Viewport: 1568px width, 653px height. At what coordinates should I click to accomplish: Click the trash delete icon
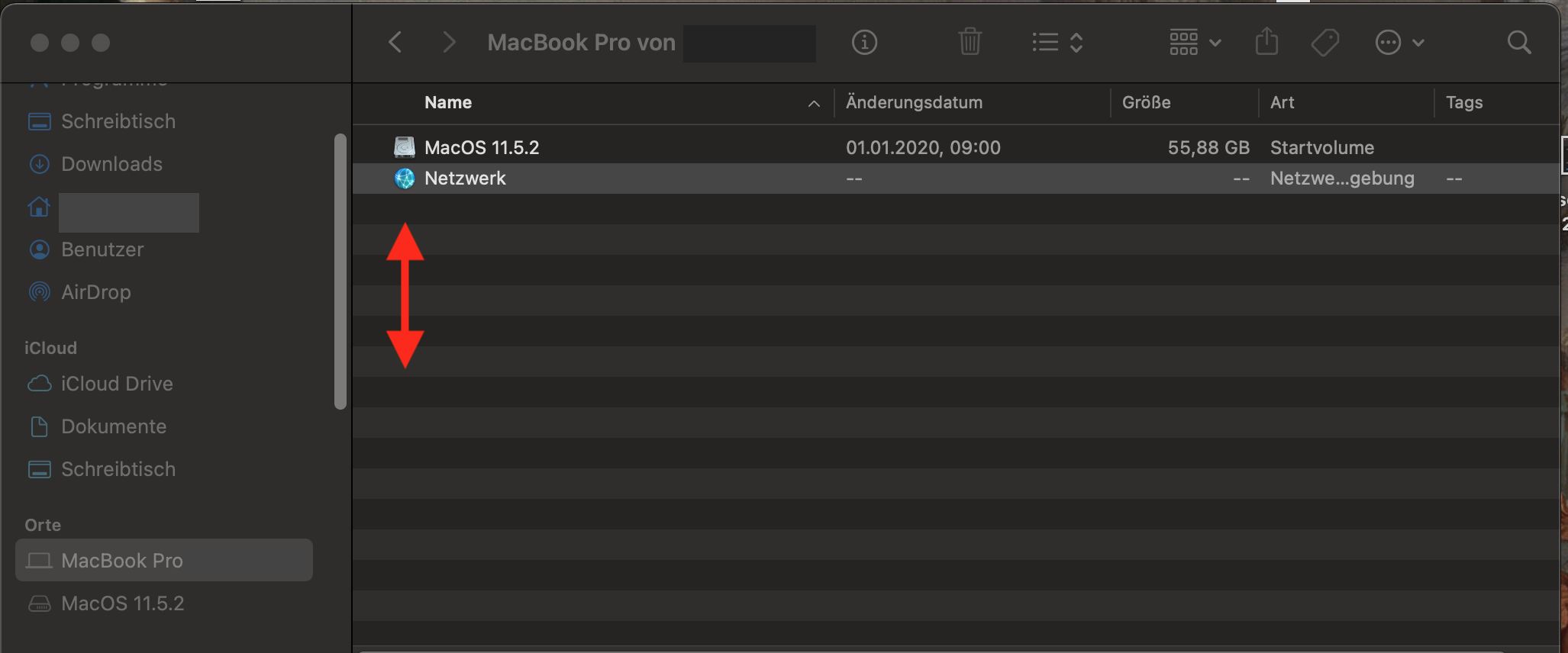(970, 43)
